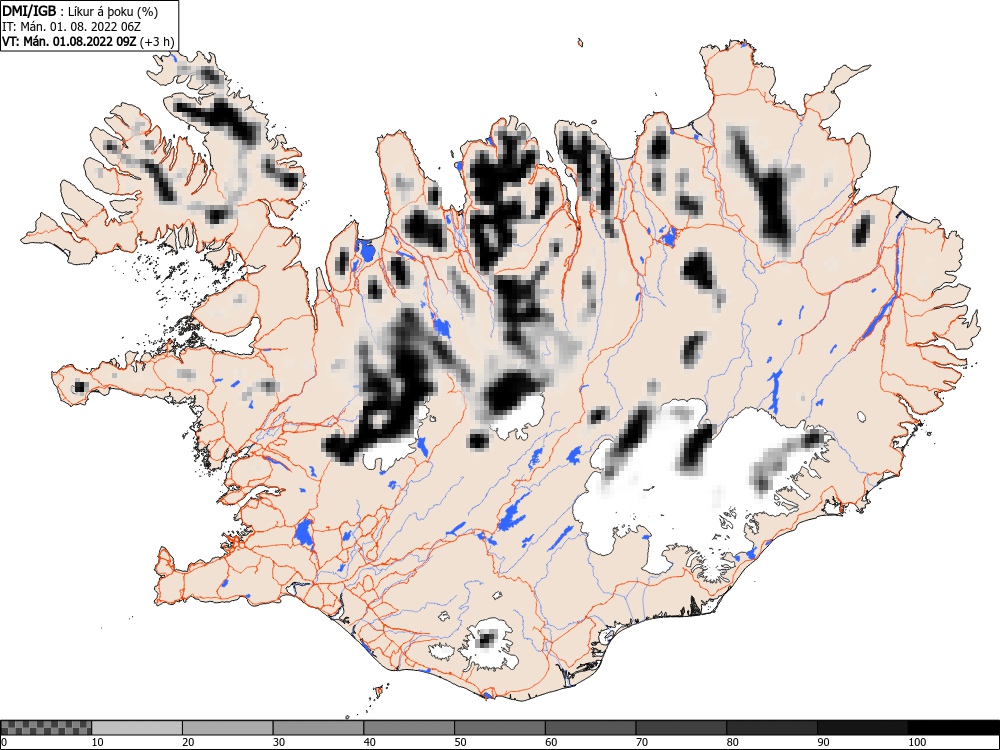The width and height of the screenshot is (1000, 750).
Task: Click the '60' scale label
Action: 551,742
